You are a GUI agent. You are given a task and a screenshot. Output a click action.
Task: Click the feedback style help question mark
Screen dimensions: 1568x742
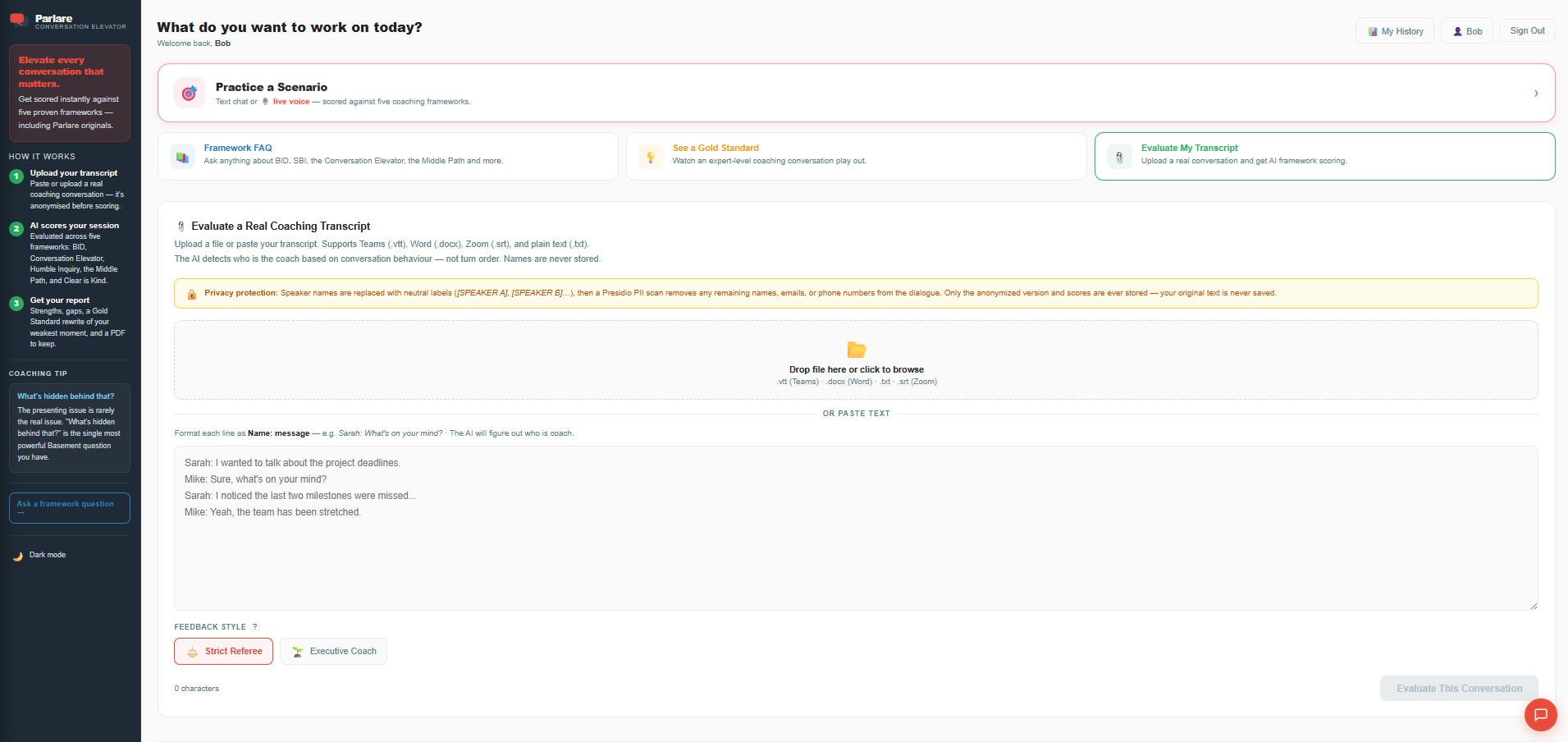(x=254, y=627)
